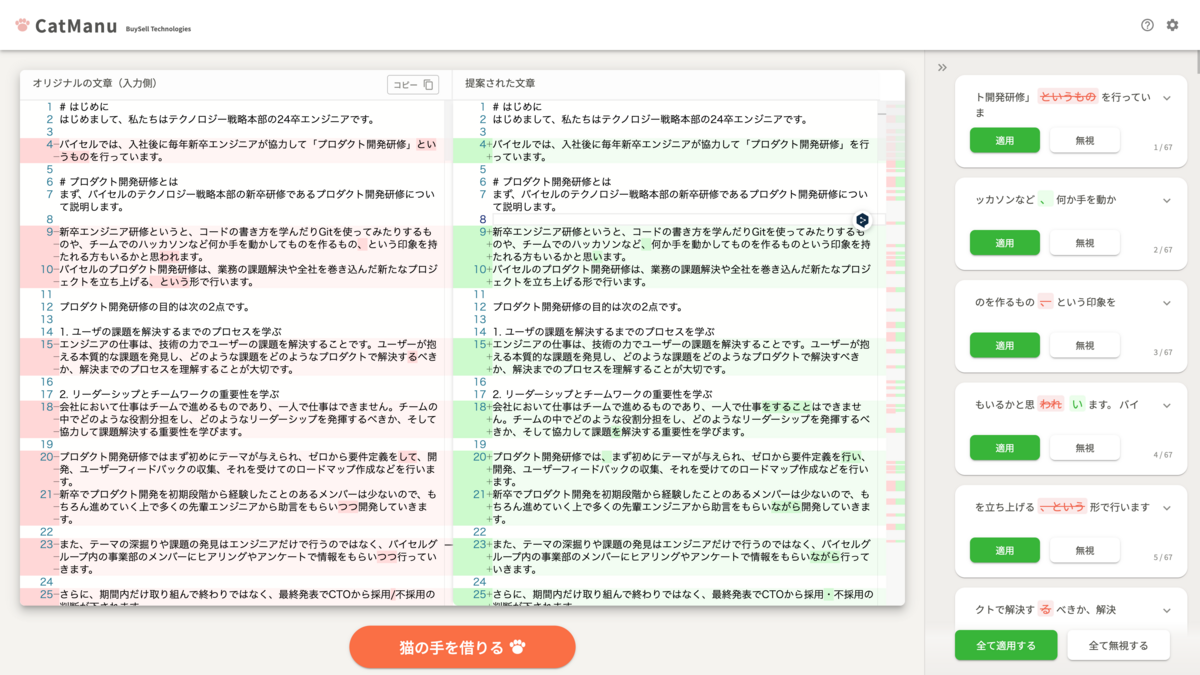Click line 20 プロダクト開発研修では in original pane

tap(247, 469)
